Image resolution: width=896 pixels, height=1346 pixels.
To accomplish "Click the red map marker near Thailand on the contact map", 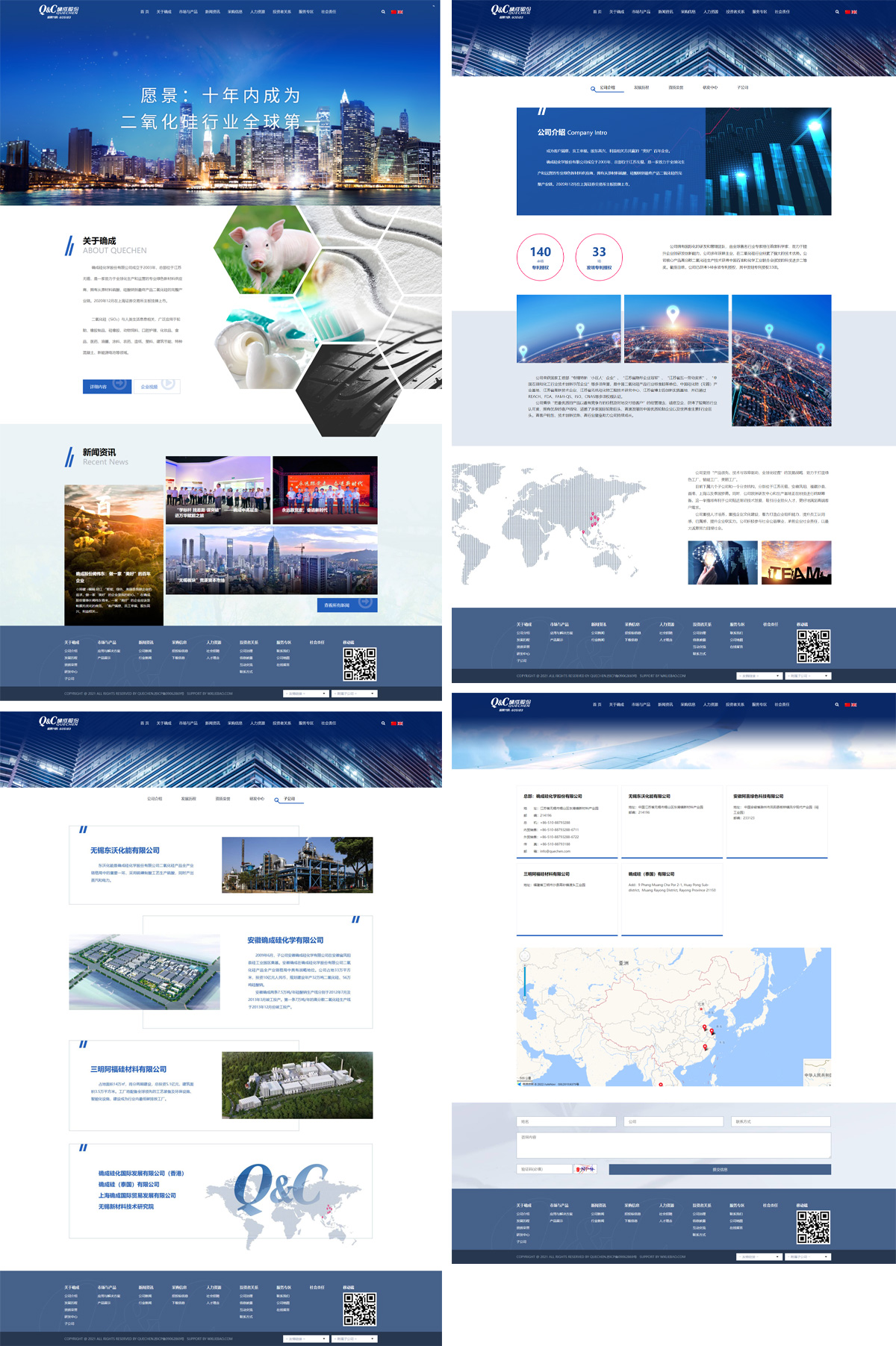I will [661, 1084].
